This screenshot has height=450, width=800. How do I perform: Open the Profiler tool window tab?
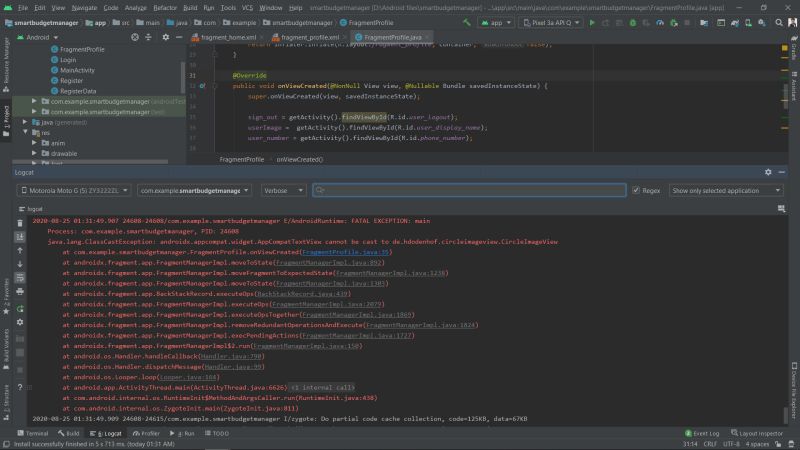point(146,433)
